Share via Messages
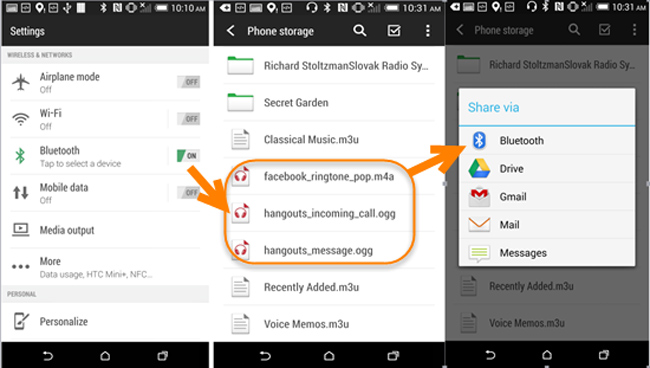Viewport: 650px width, 368px height. [x=547, y=252]
